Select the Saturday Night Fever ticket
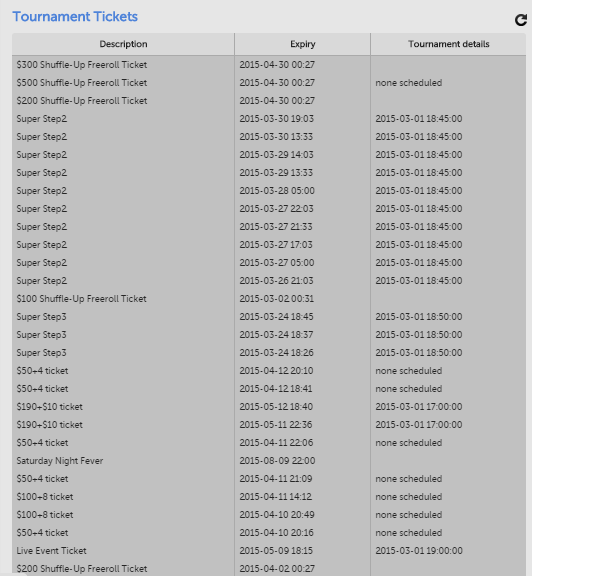The image size is (614, 576). (x=269, y=461)
